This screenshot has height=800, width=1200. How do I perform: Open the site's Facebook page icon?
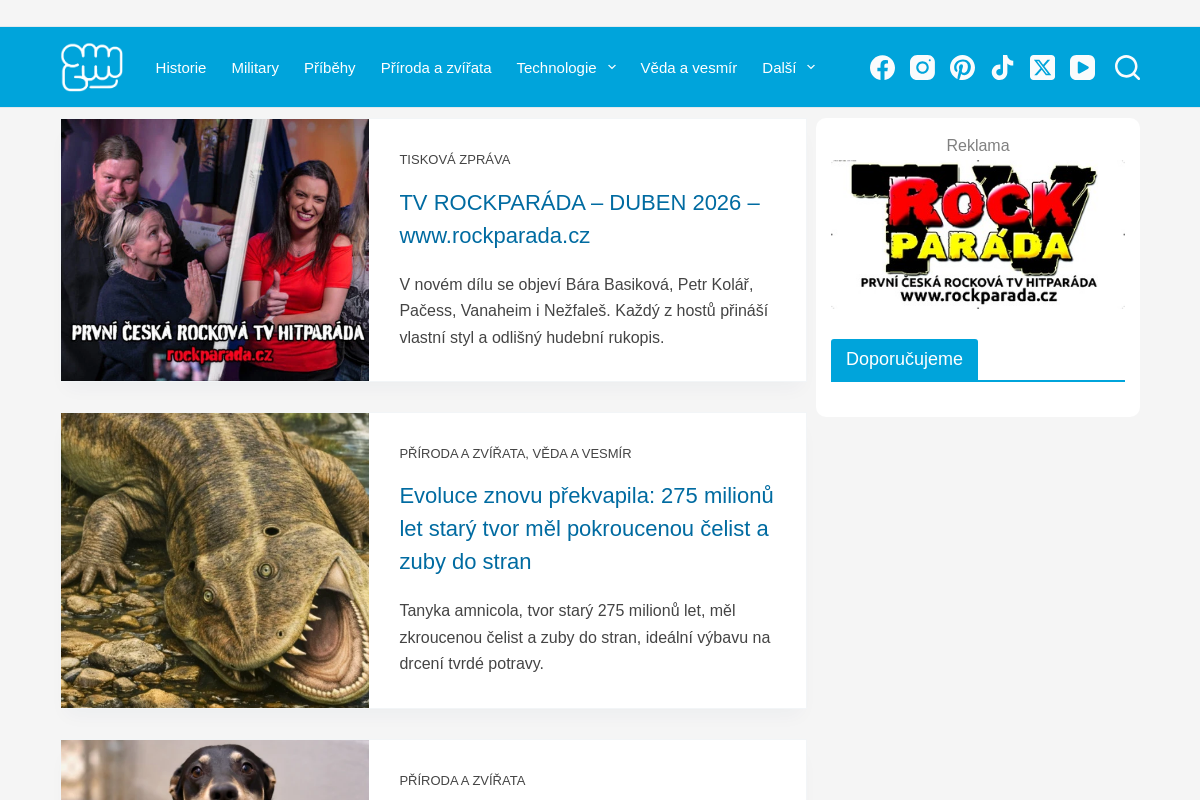click(x=882, y=67)
